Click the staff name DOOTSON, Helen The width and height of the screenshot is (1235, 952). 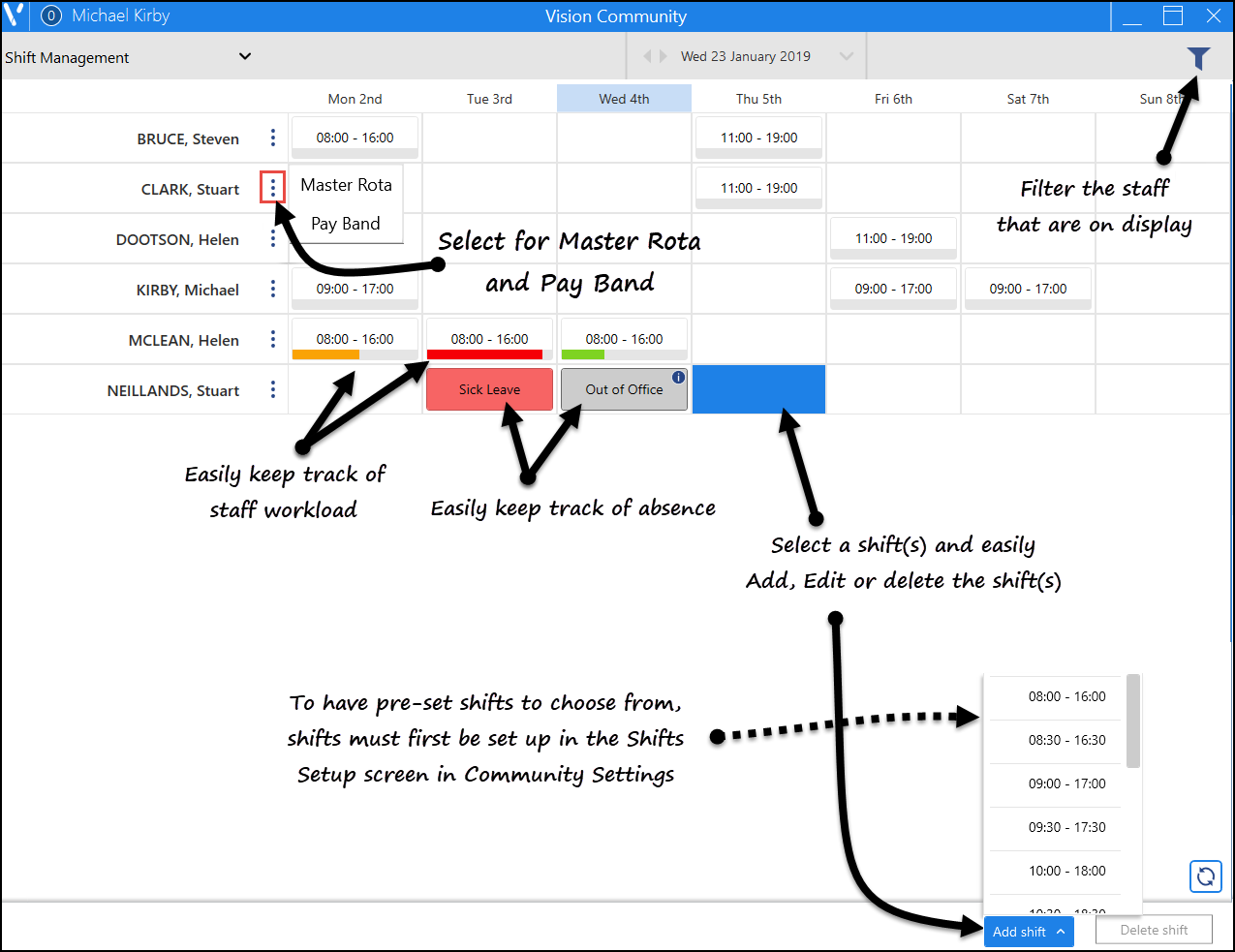(x=177, y=239)
